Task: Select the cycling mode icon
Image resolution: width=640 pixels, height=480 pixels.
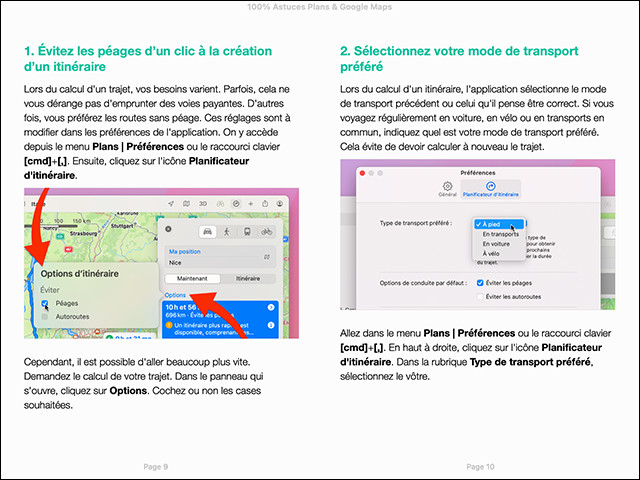Action: 265,232
